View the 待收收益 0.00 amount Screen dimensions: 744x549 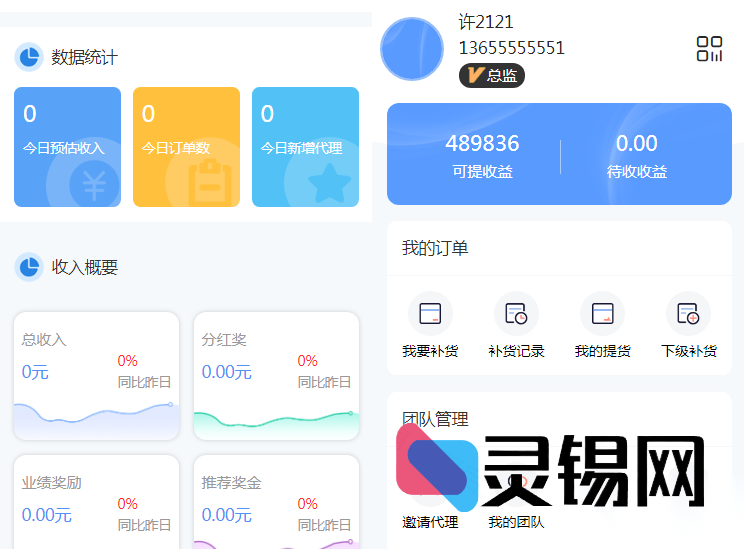click(x=636, y=155)
